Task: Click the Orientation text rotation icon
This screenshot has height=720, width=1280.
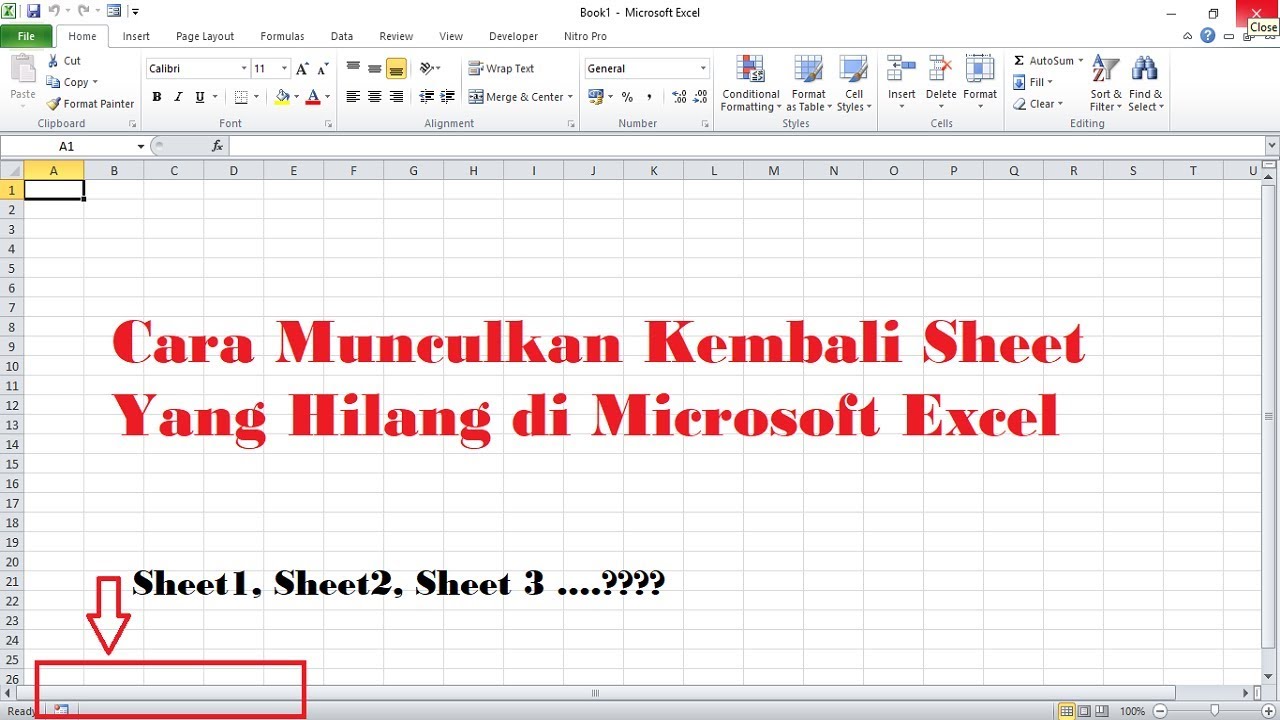Action: (426, 68)
